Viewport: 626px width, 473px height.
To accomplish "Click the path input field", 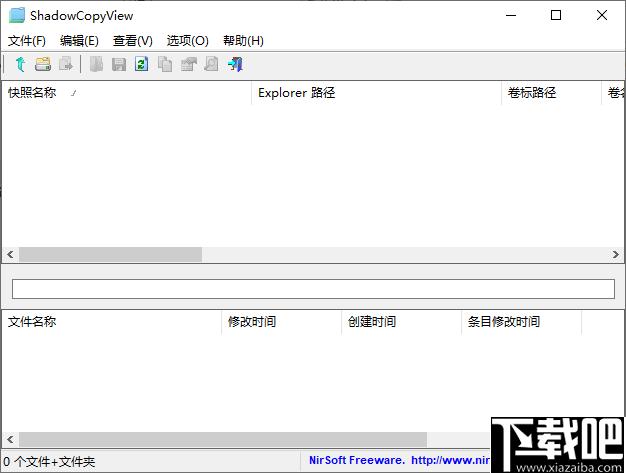I will (313, 289).
